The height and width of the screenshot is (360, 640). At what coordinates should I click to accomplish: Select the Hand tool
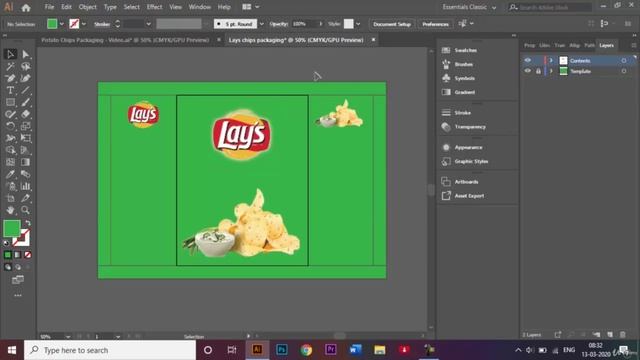[11, 210]
